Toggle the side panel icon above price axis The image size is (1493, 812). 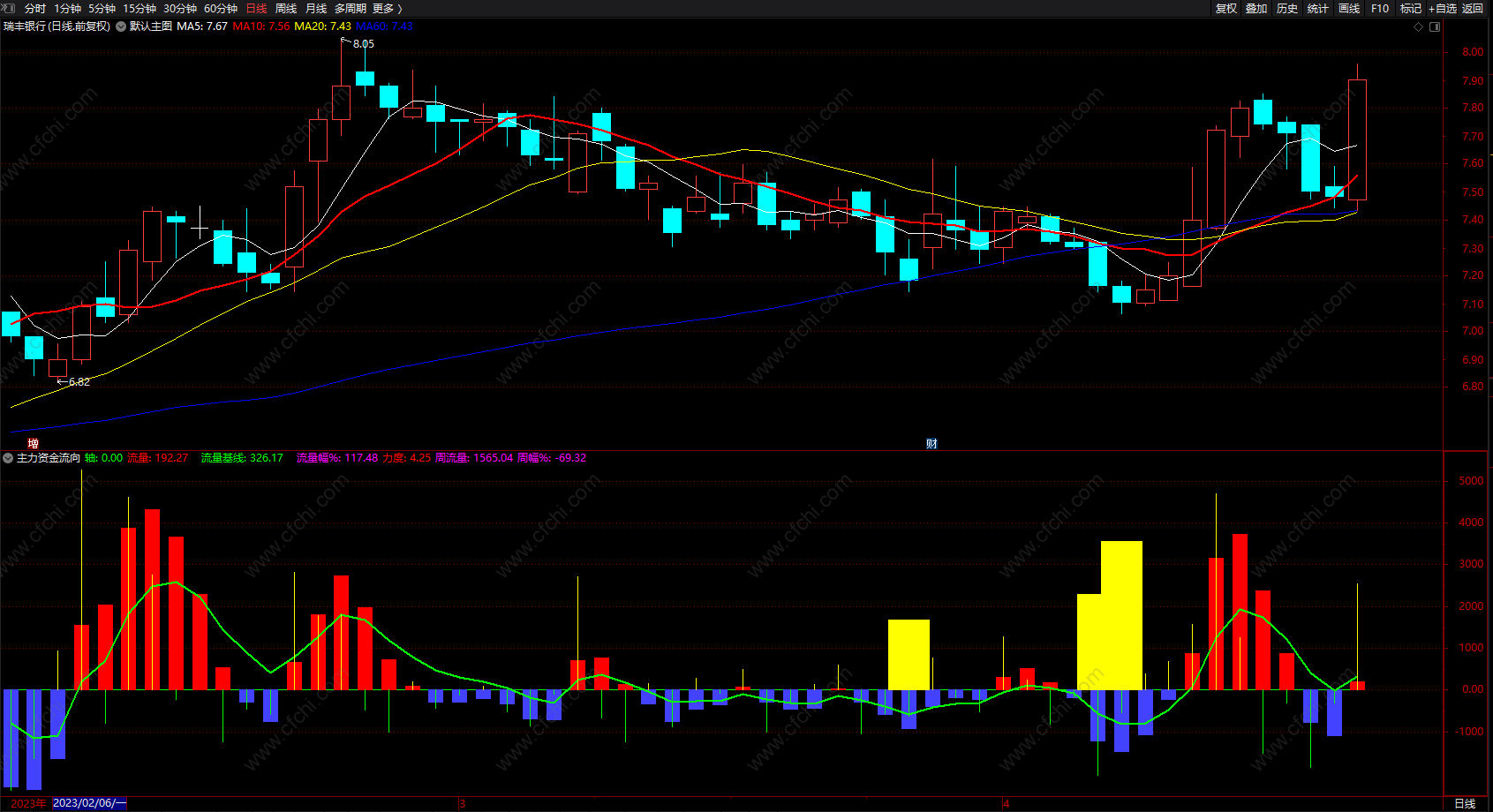pos(1435,27)
